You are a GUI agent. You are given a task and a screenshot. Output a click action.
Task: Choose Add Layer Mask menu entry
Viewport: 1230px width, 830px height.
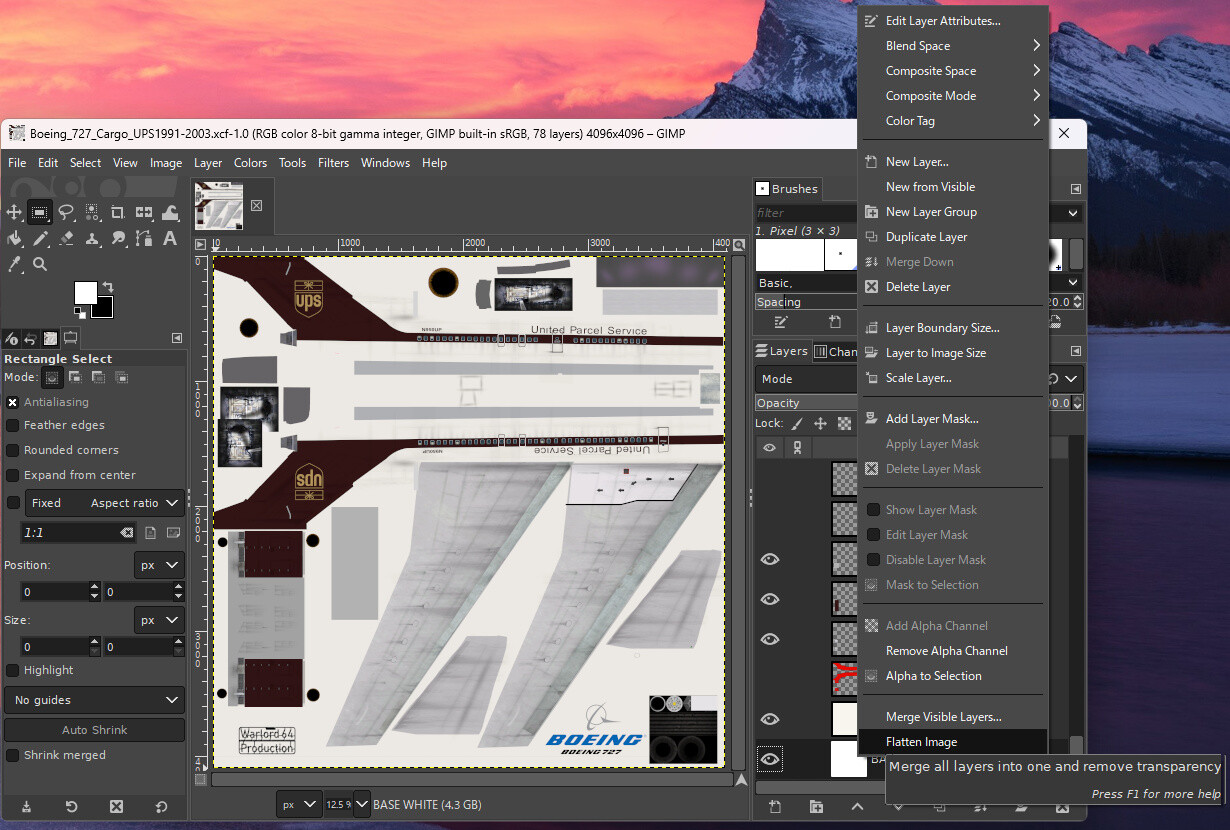(953, 419)
